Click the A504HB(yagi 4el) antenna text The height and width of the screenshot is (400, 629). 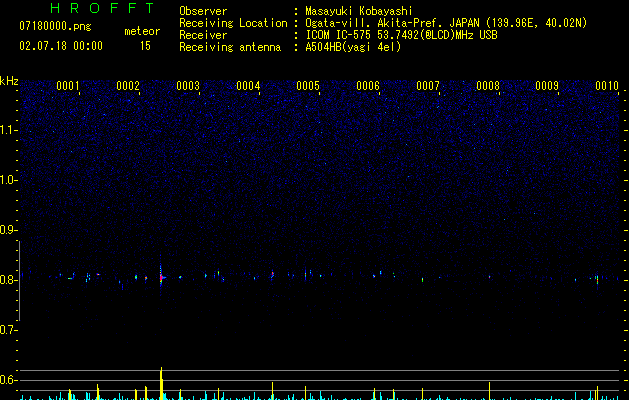353,47
